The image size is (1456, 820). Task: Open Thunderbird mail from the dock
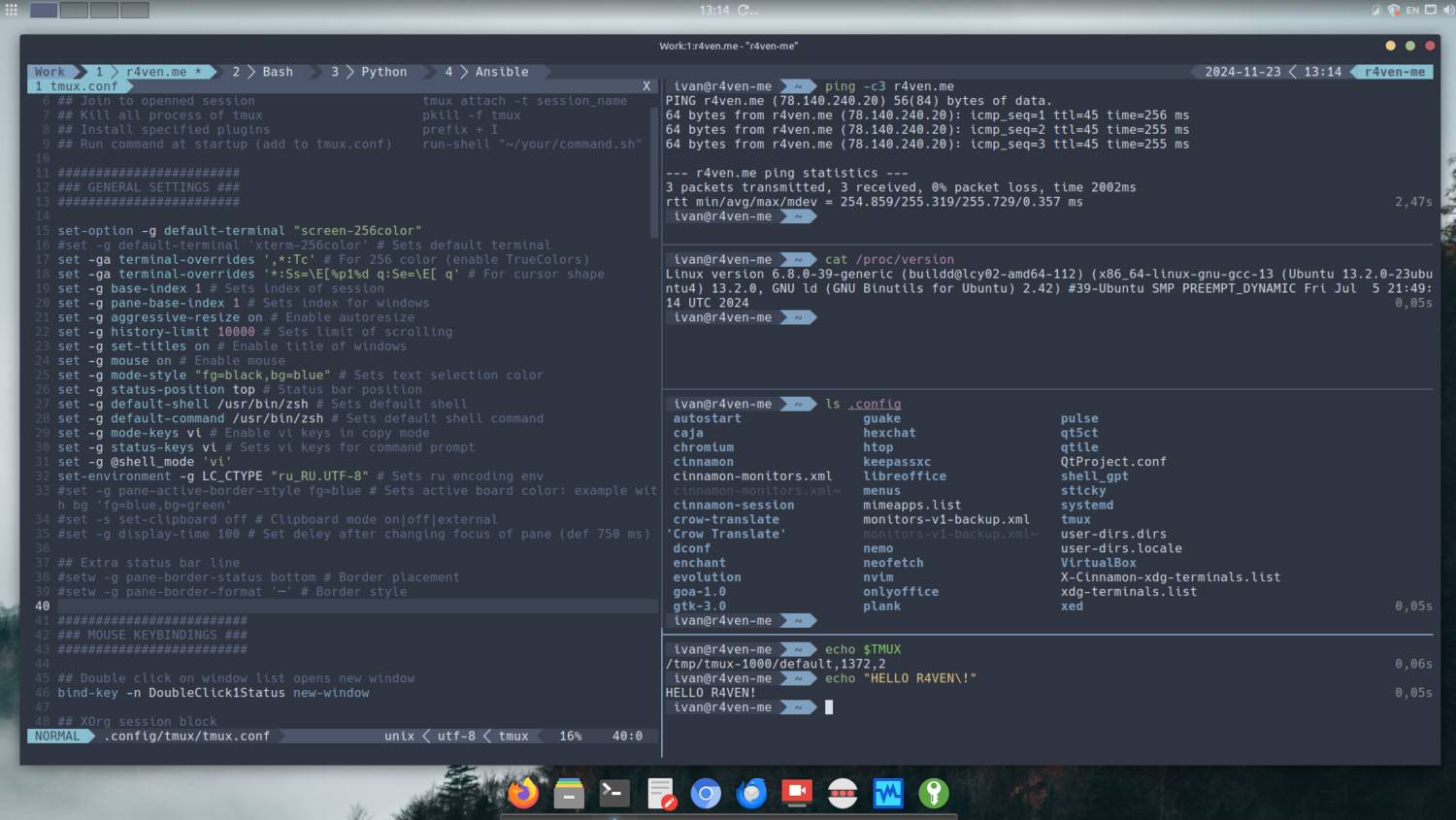[751, 793]
